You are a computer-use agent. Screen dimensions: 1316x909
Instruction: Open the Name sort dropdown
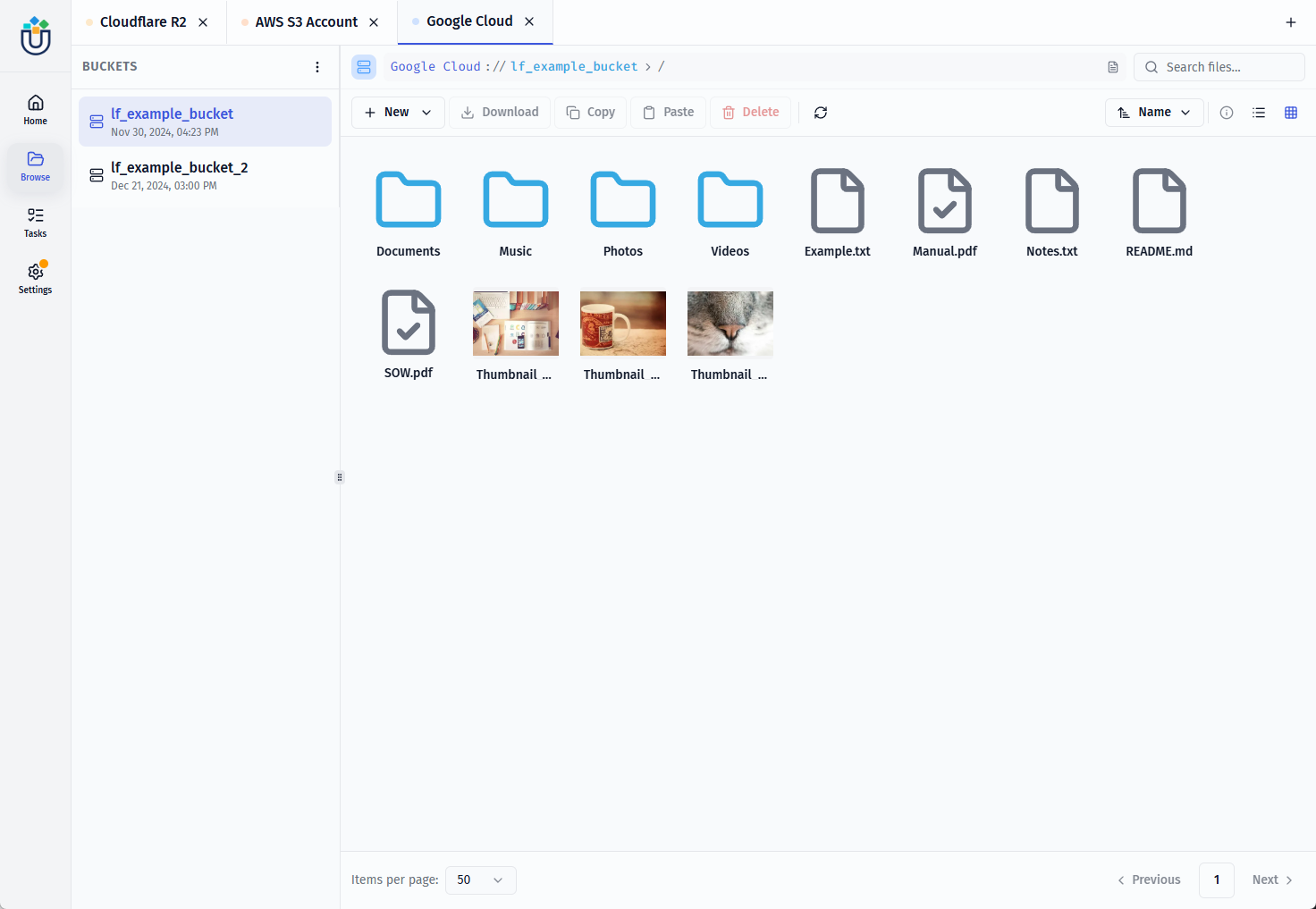tap(1153, 113)
